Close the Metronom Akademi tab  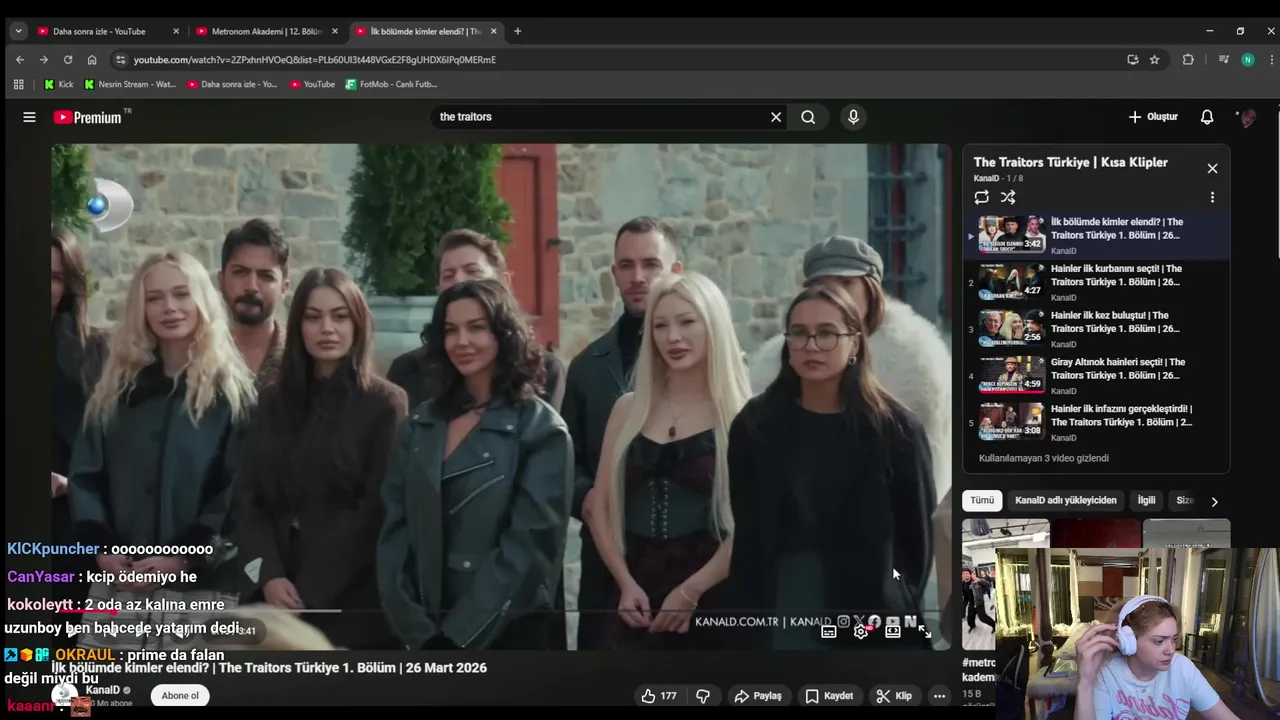(335, 31)
